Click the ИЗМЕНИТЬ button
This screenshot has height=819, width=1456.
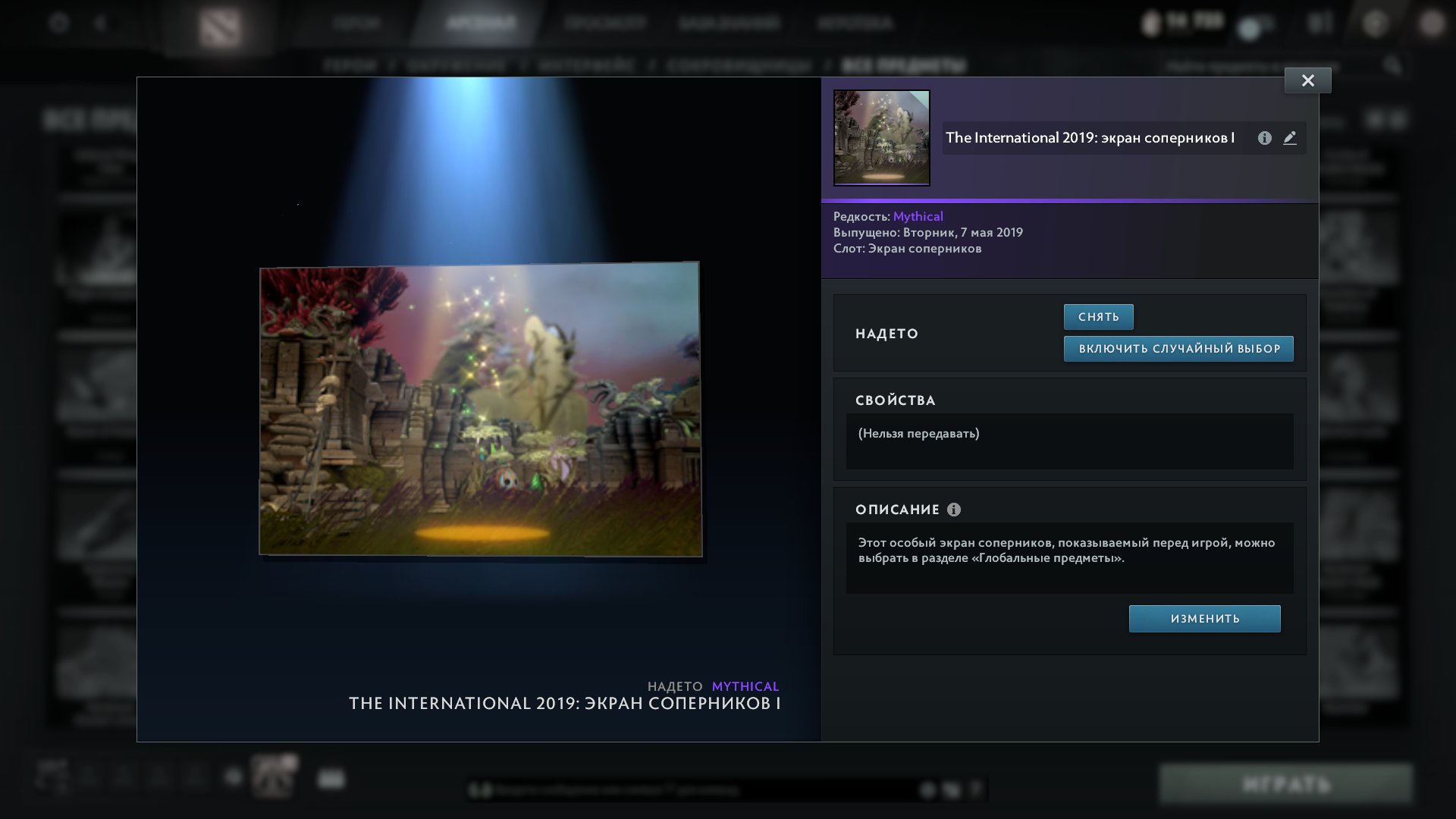click(x=1204, y=619)
